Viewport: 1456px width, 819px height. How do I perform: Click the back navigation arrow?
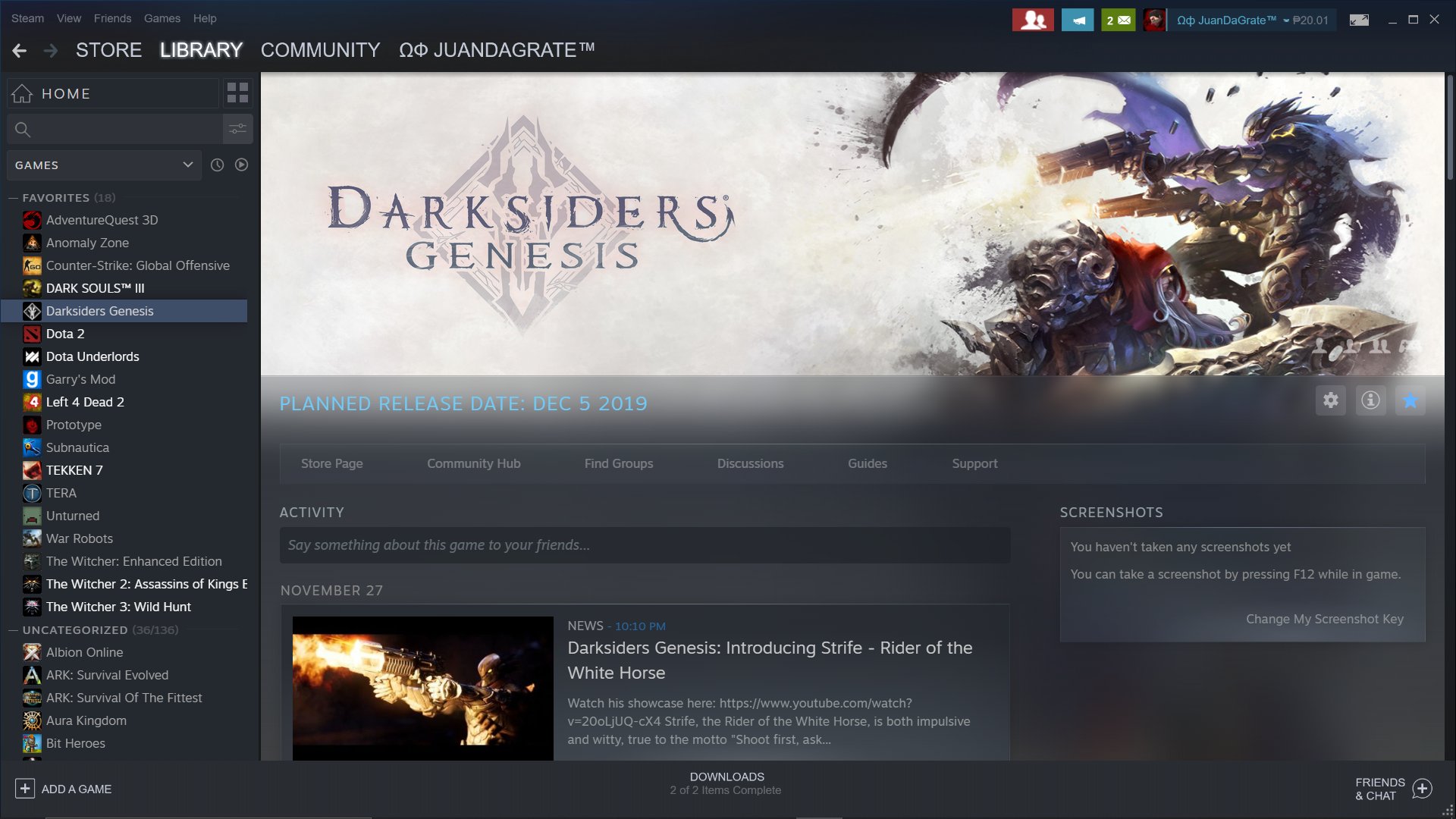coord(20,50)
